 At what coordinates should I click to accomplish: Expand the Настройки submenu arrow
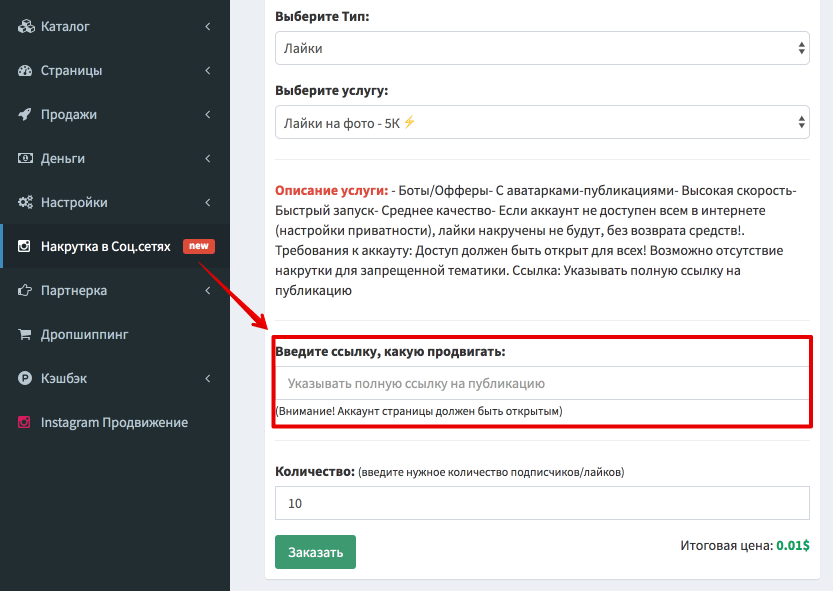207,203
